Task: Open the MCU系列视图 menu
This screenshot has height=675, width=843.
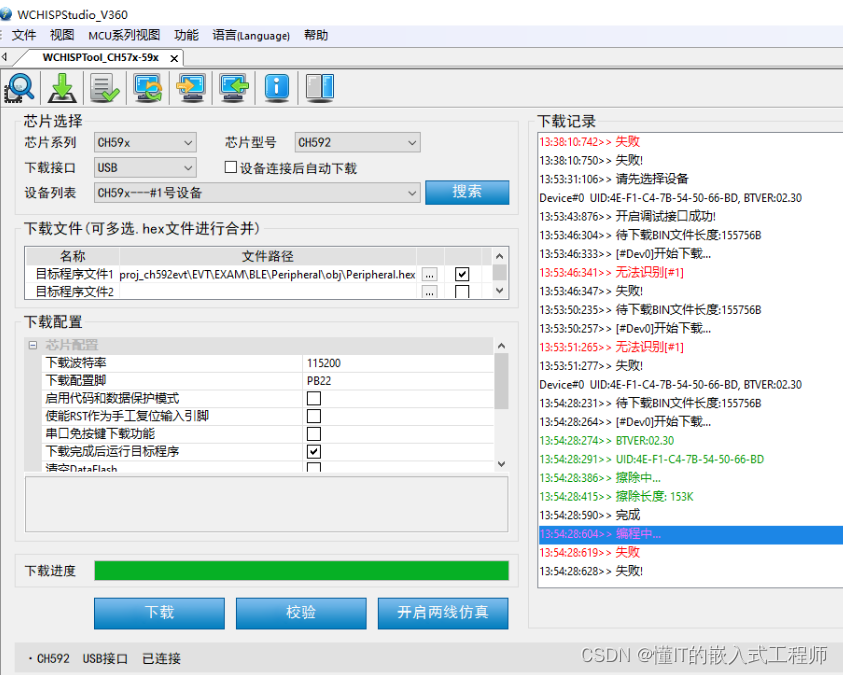Action: click(124, 35)
